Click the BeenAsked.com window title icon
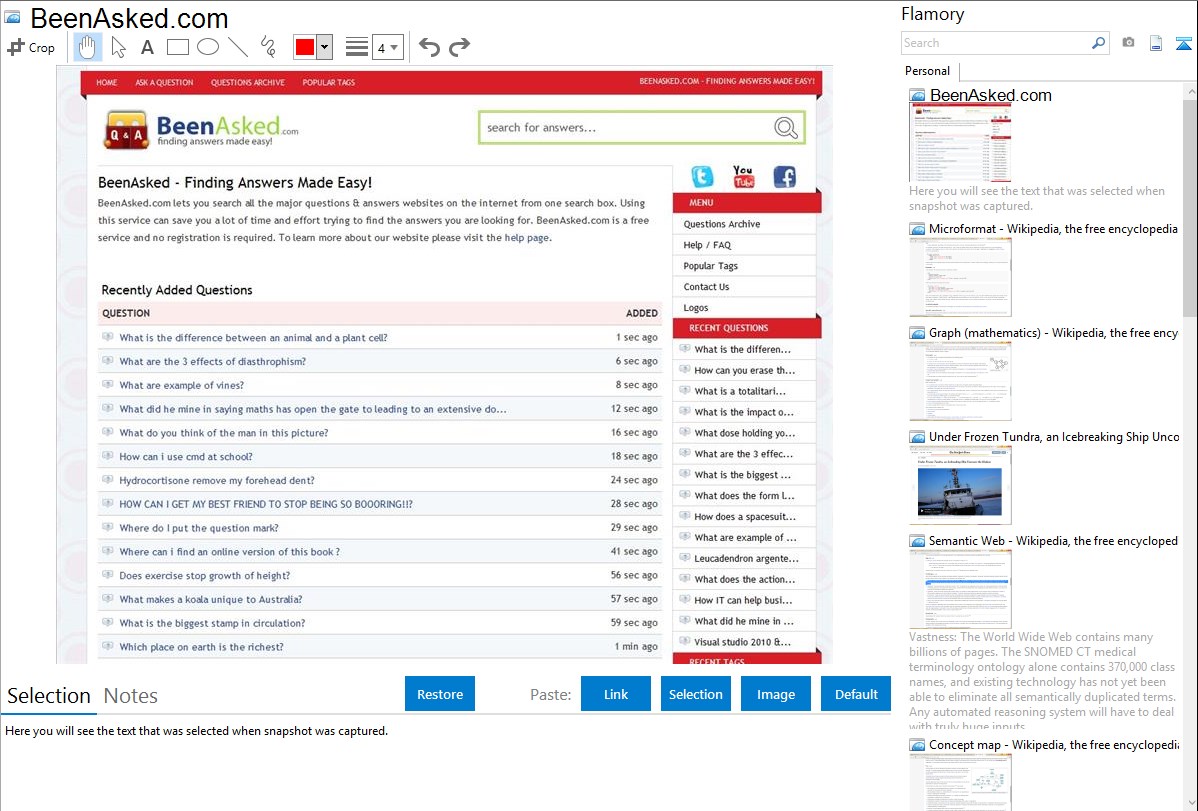 coord(12,17)
